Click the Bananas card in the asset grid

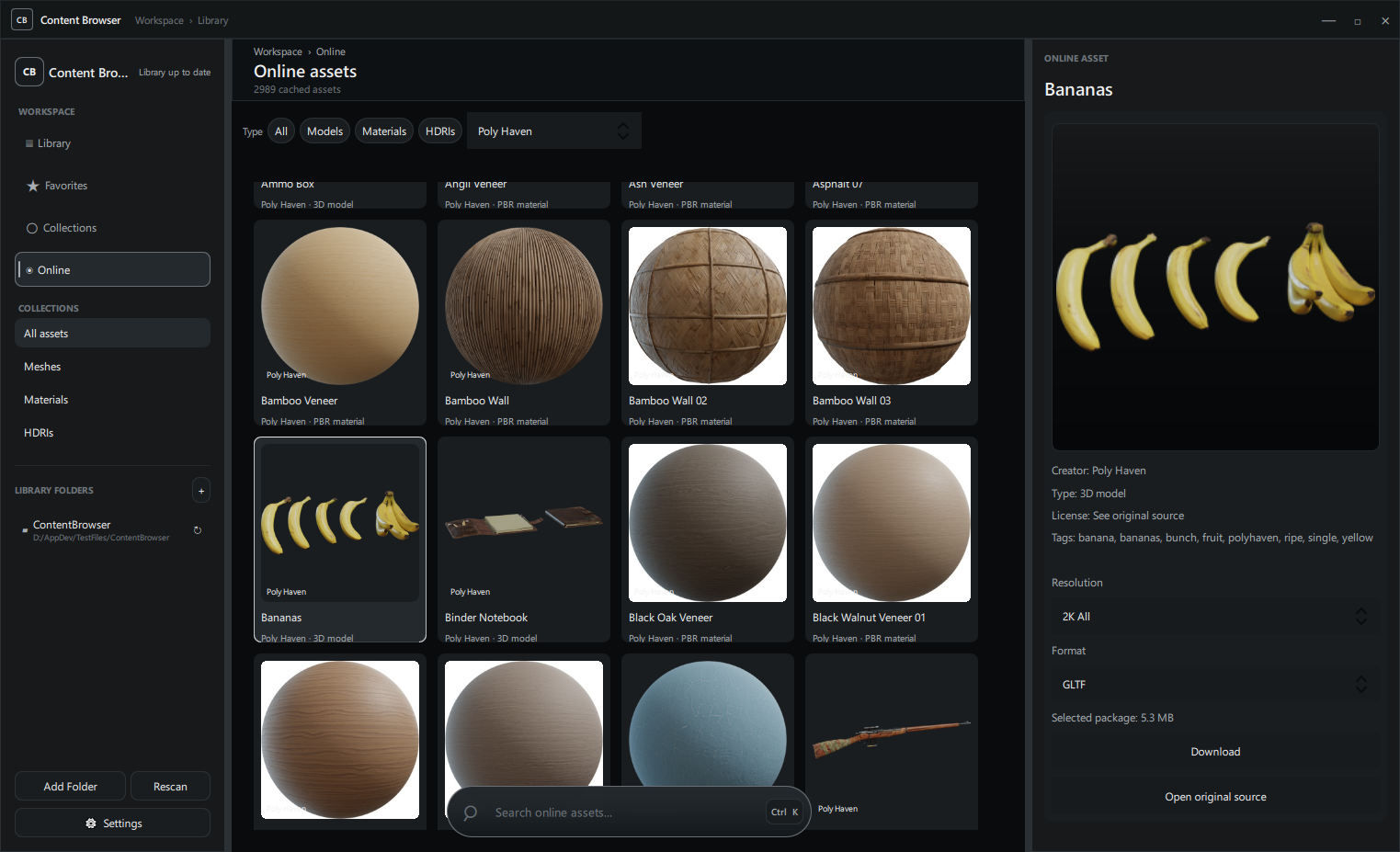[340, 540]
